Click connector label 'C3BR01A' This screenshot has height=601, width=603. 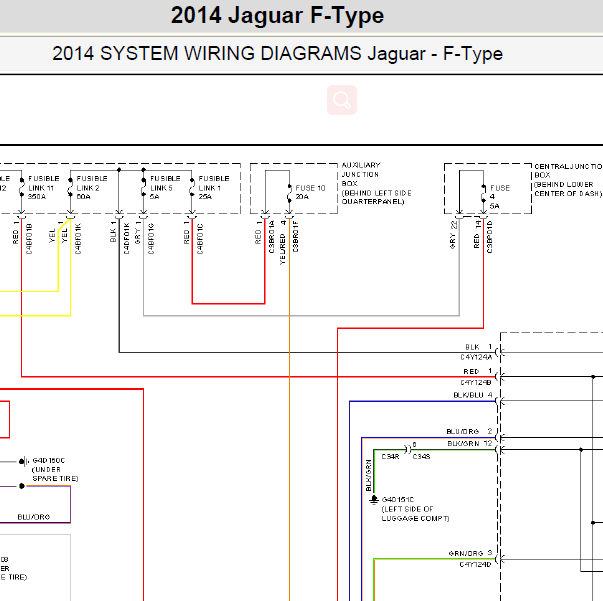272,237
